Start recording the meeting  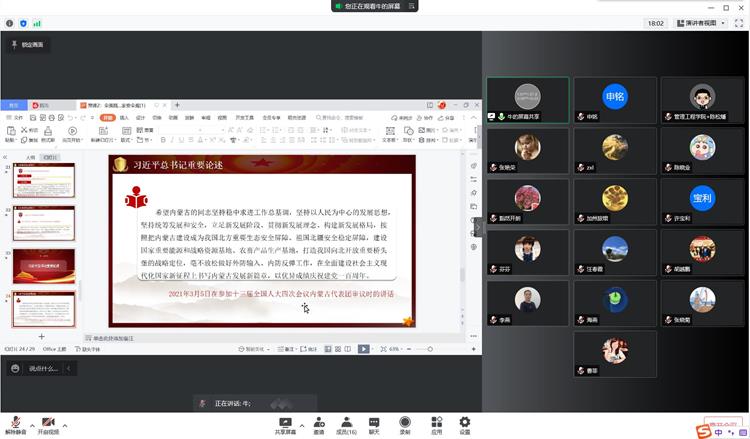[405, 423]
